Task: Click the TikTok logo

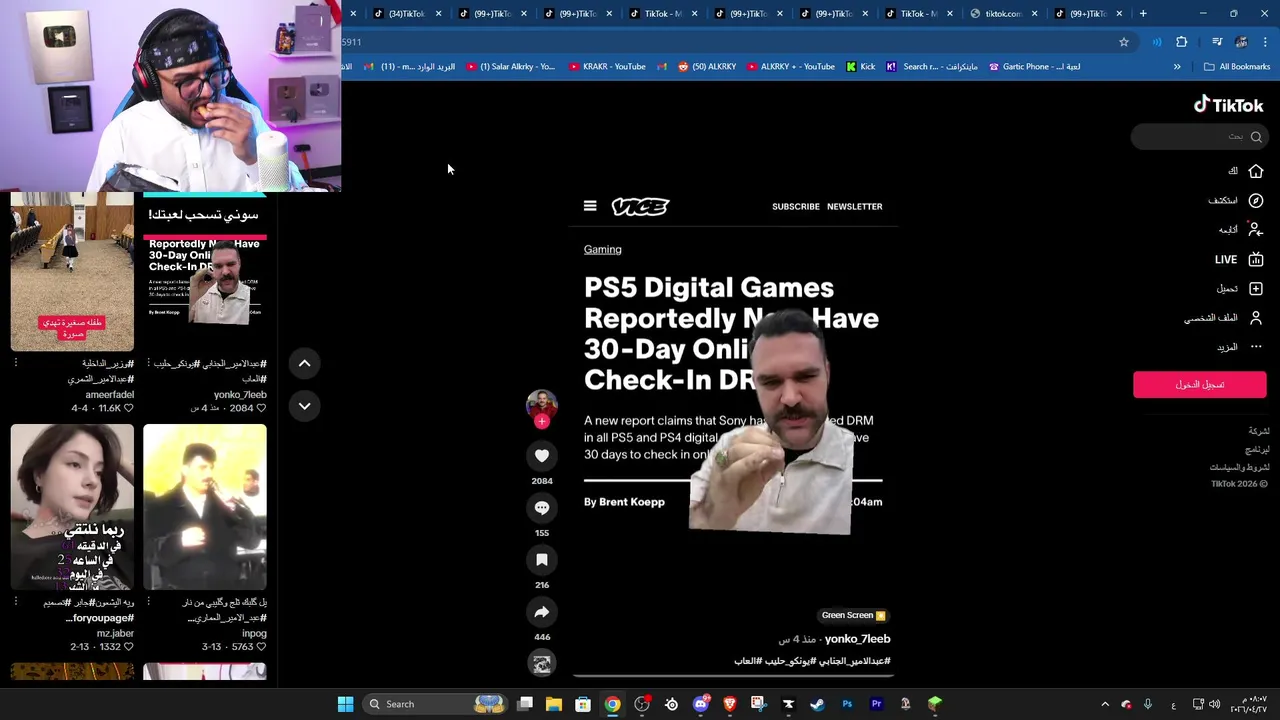Action: pos(1228,105)
